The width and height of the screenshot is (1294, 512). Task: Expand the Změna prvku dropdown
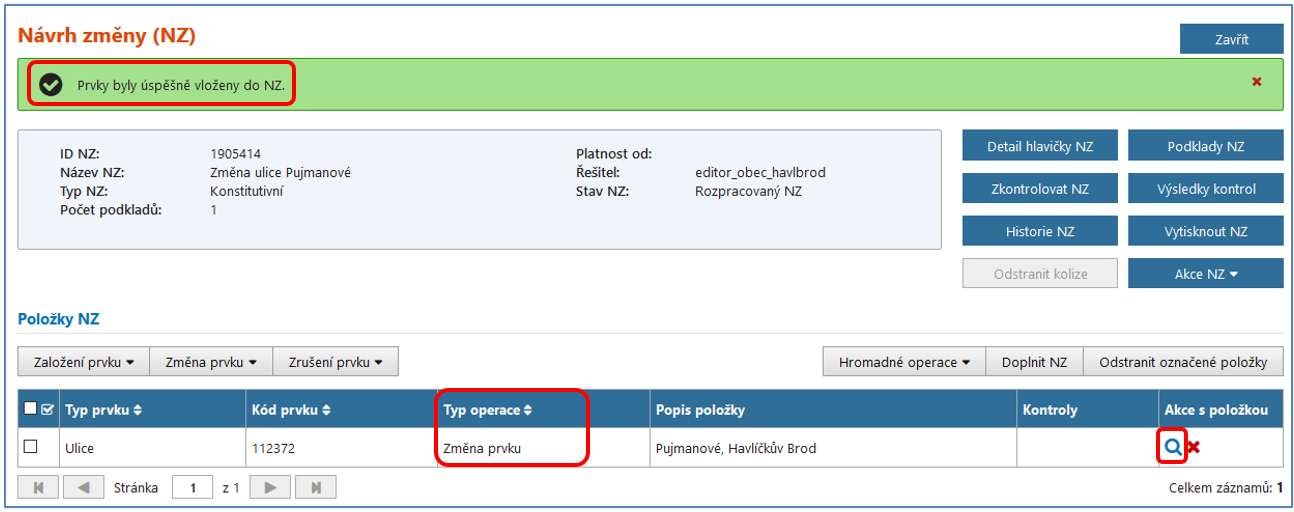click(x=210, y=362)
